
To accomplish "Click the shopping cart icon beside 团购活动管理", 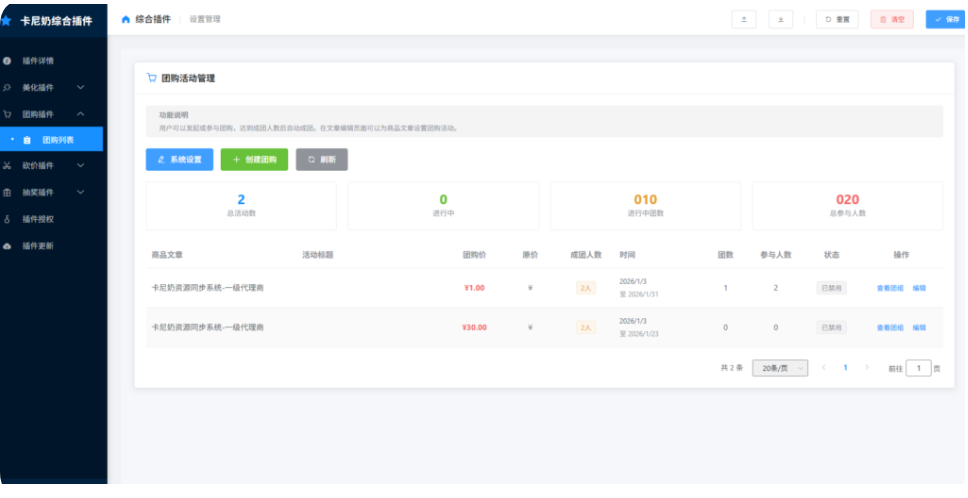I will (151, 78).
